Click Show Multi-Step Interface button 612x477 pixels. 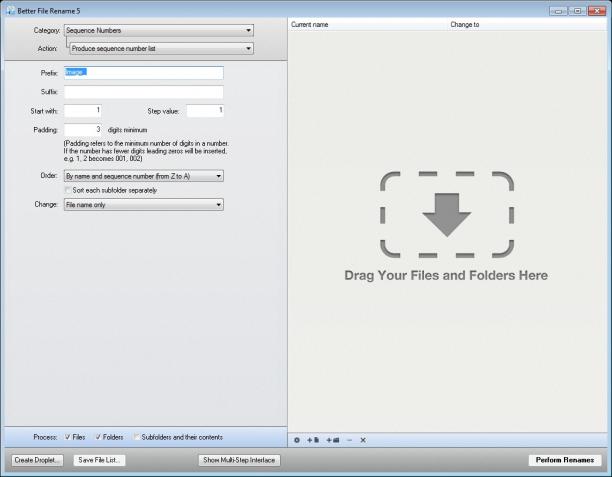pos(239,460)
